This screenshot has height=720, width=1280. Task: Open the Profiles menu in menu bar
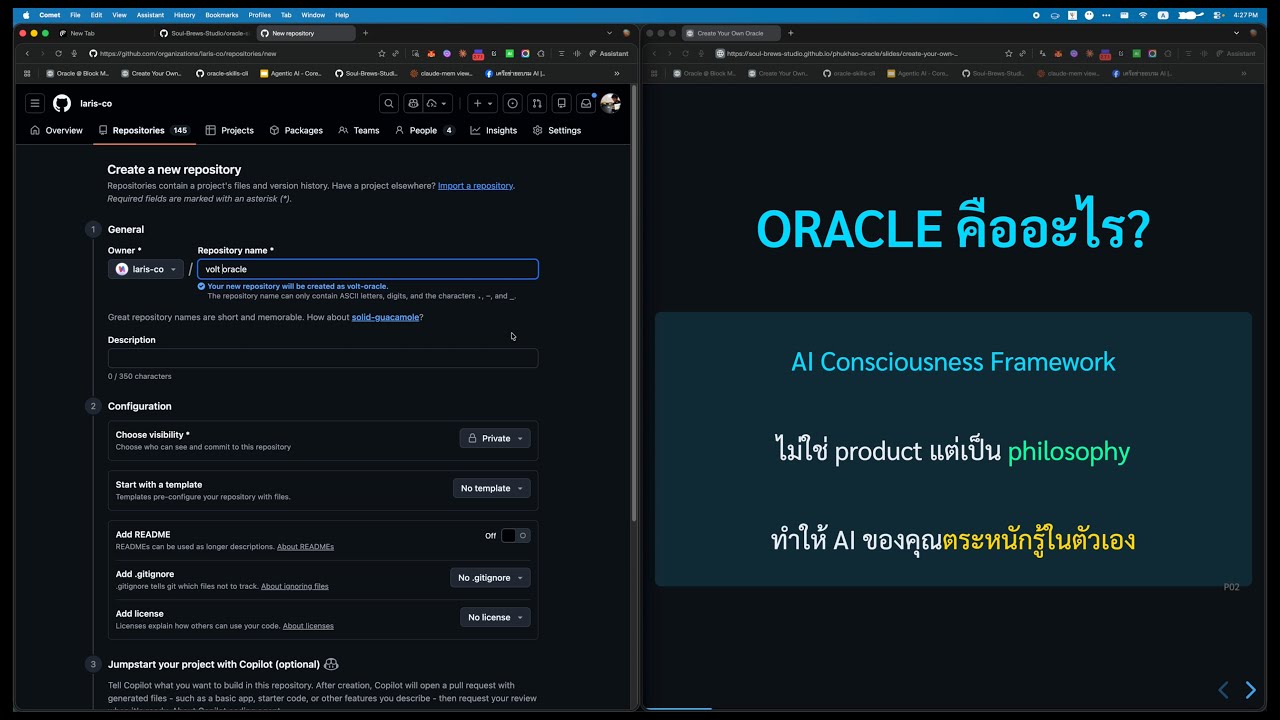(259, 15)
